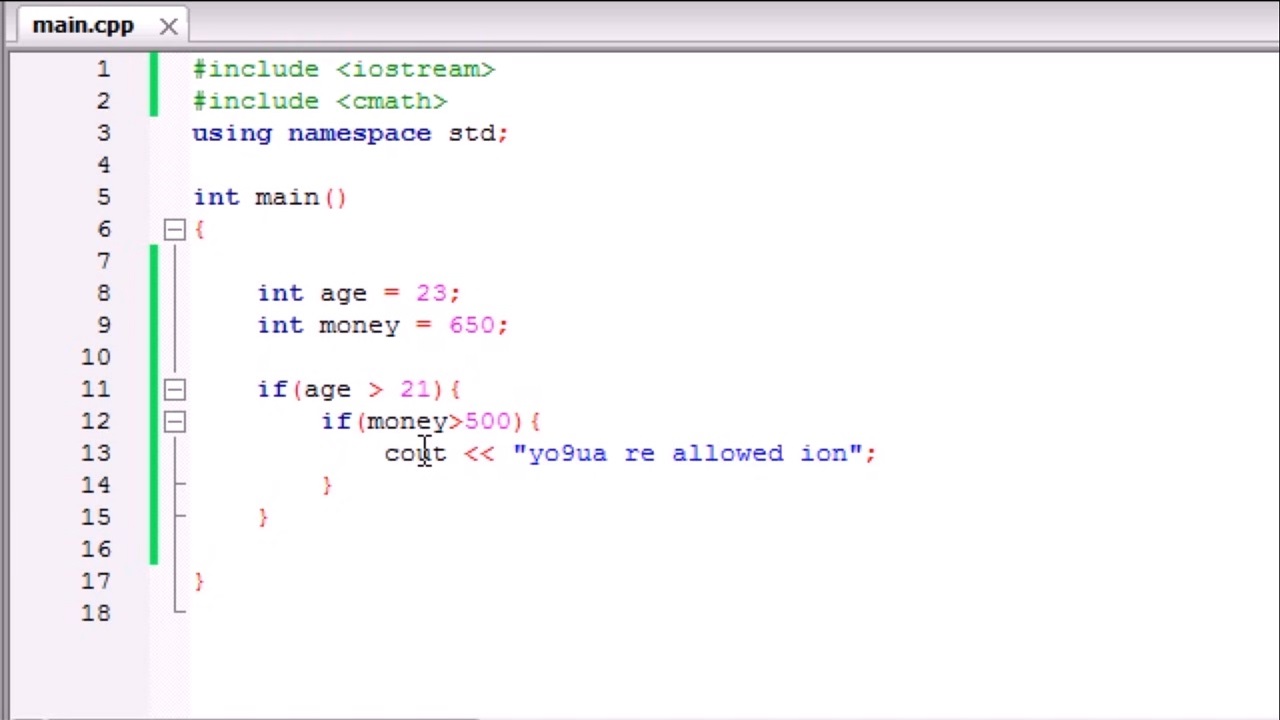Click the namespace keyword on line 3

pos(359,133)
